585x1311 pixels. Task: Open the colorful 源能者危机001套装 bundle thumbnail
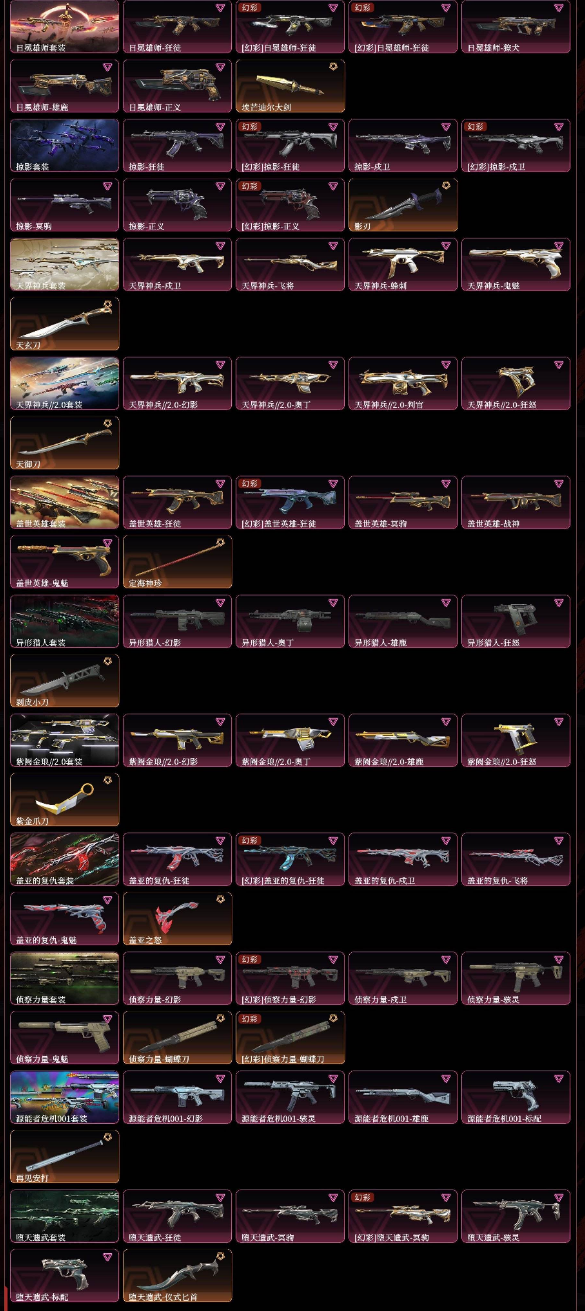click(64, 1098)
